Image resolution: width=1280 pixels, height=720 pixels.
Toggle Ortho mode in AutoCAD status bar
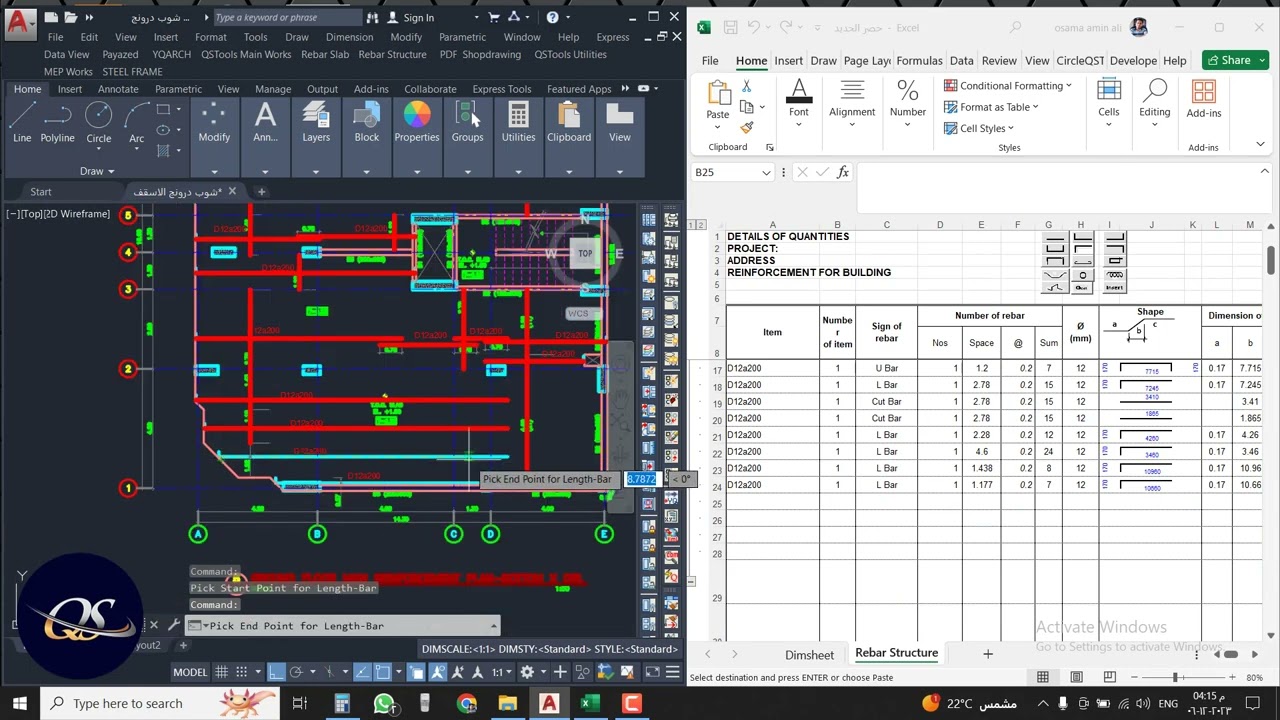276,672
